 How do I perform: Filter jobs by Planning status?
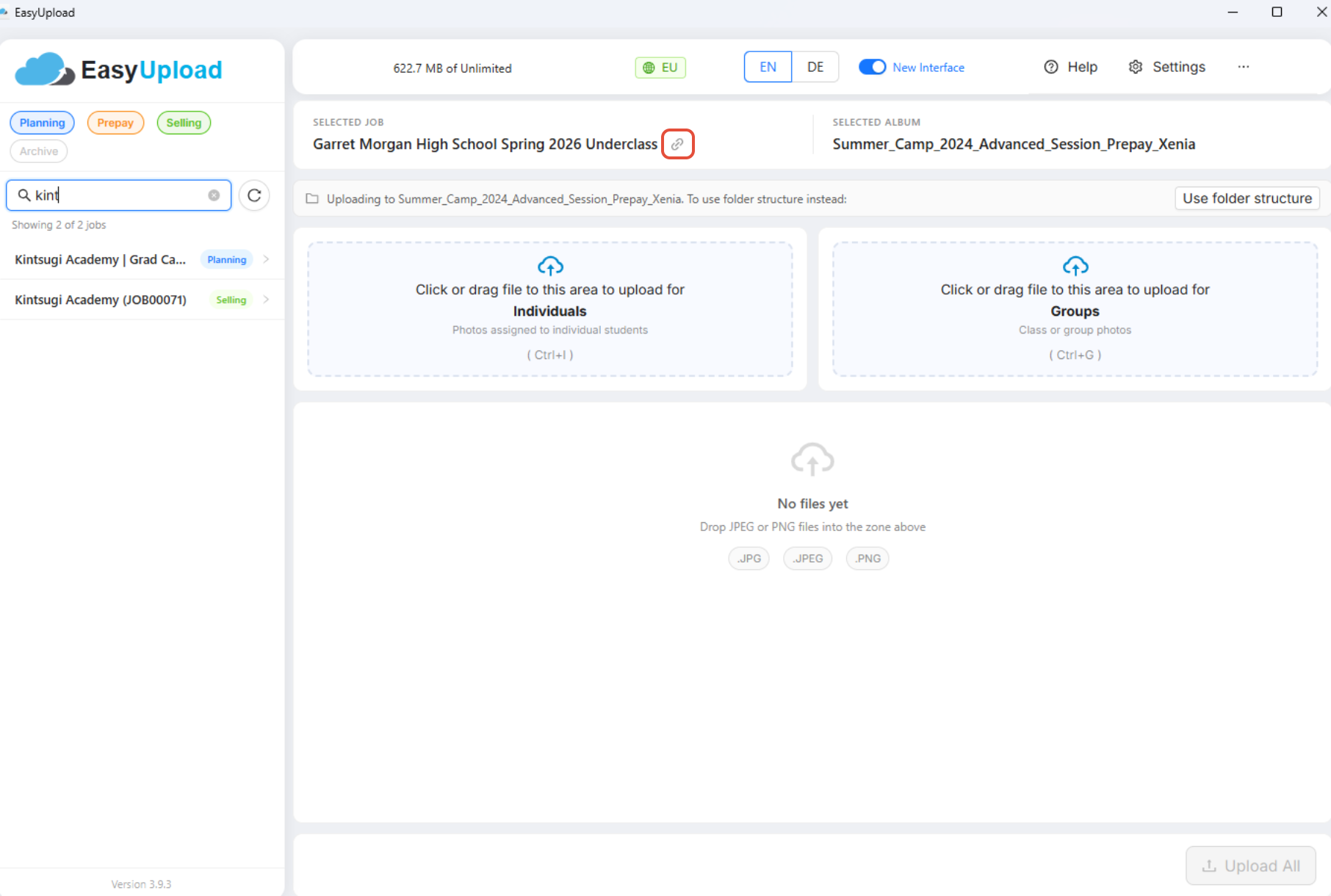tap(42, 123)
